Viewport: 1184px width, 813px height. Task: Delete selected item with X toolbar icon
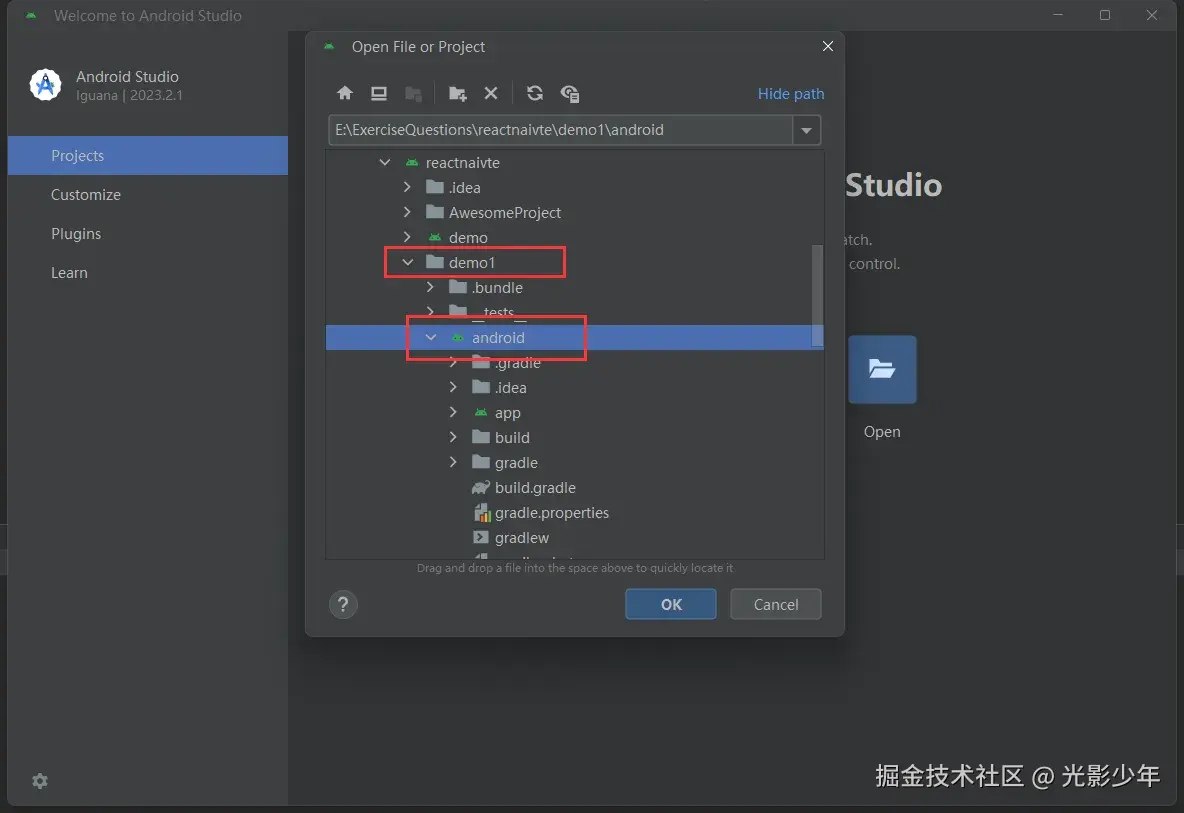[491, 93]
